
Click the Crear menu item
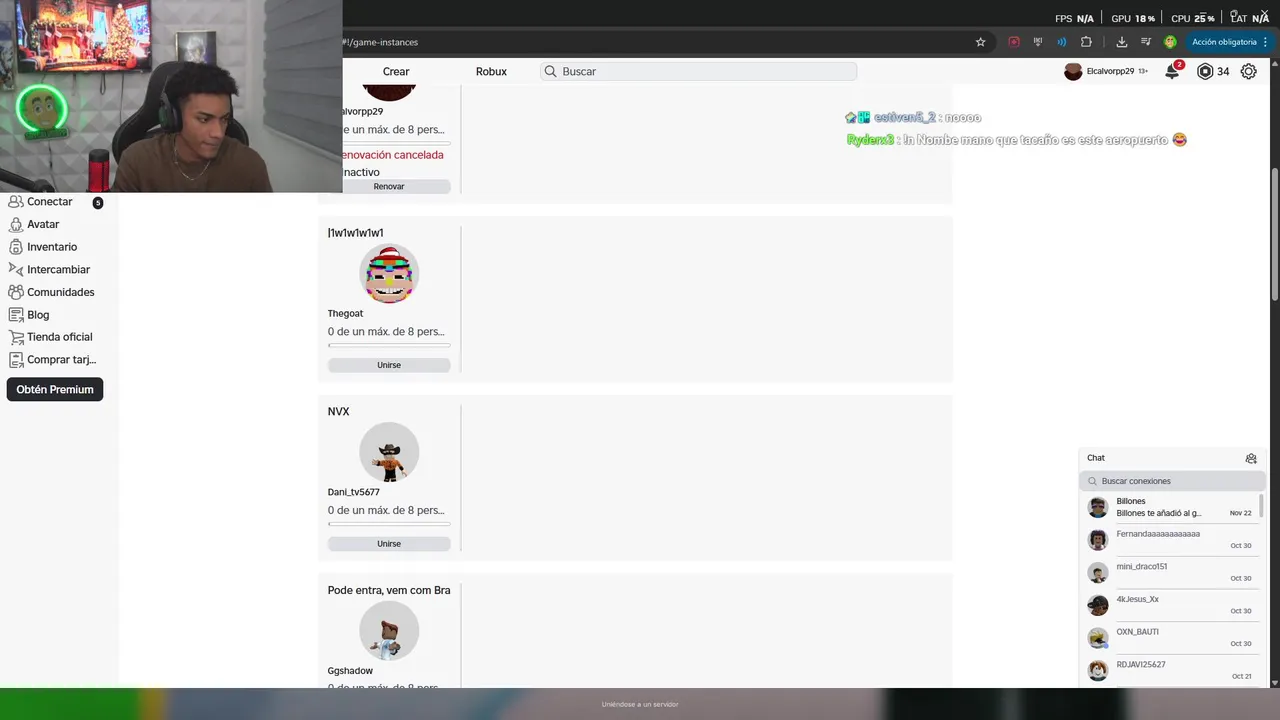396,71
